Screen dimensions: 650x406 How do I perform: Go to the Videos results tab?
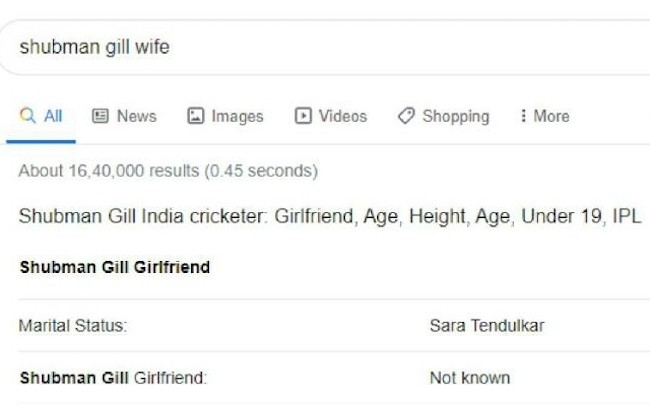[x=342, y=116]
